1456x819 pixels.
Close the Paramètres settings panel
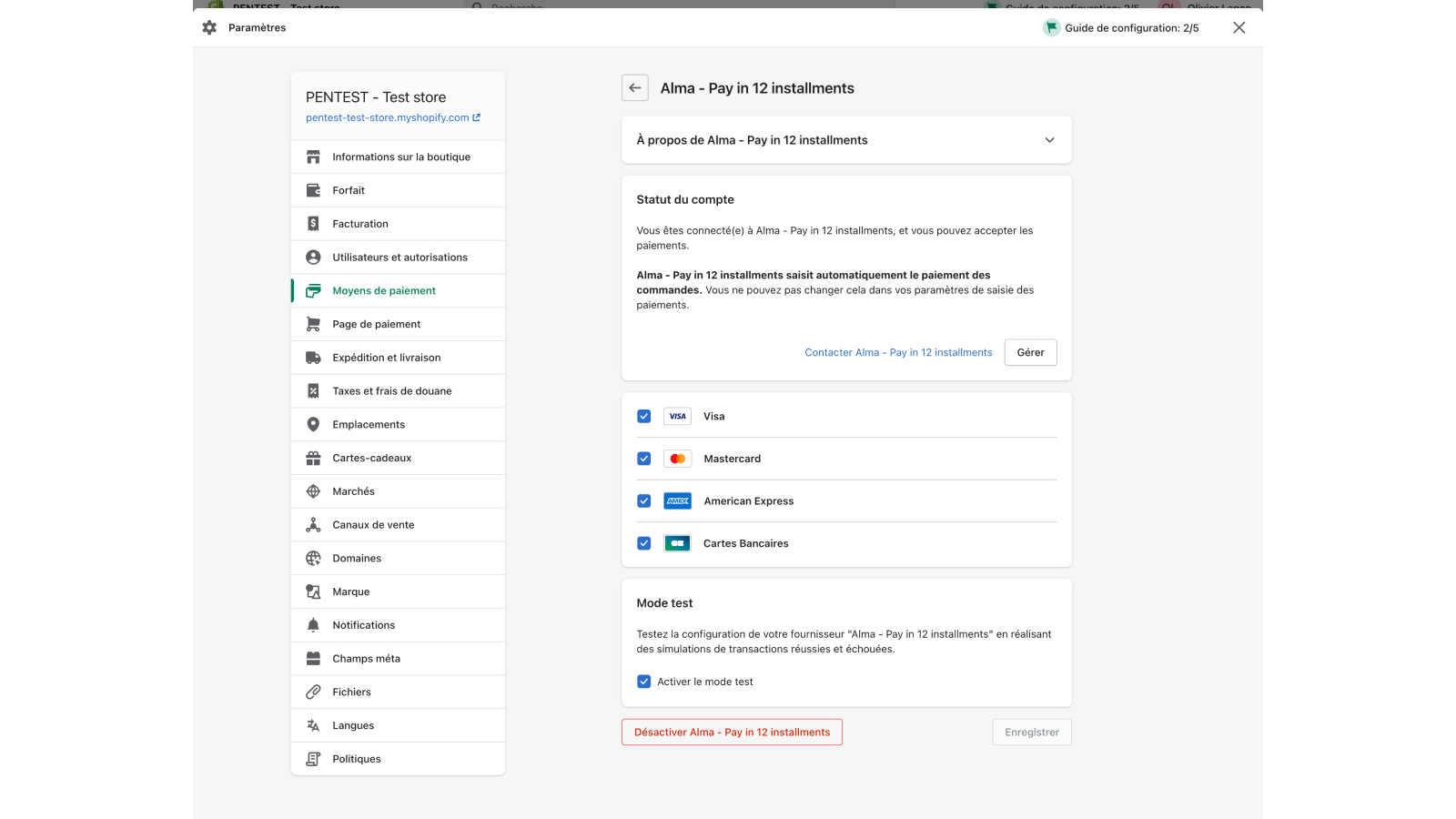[1239, 27]
